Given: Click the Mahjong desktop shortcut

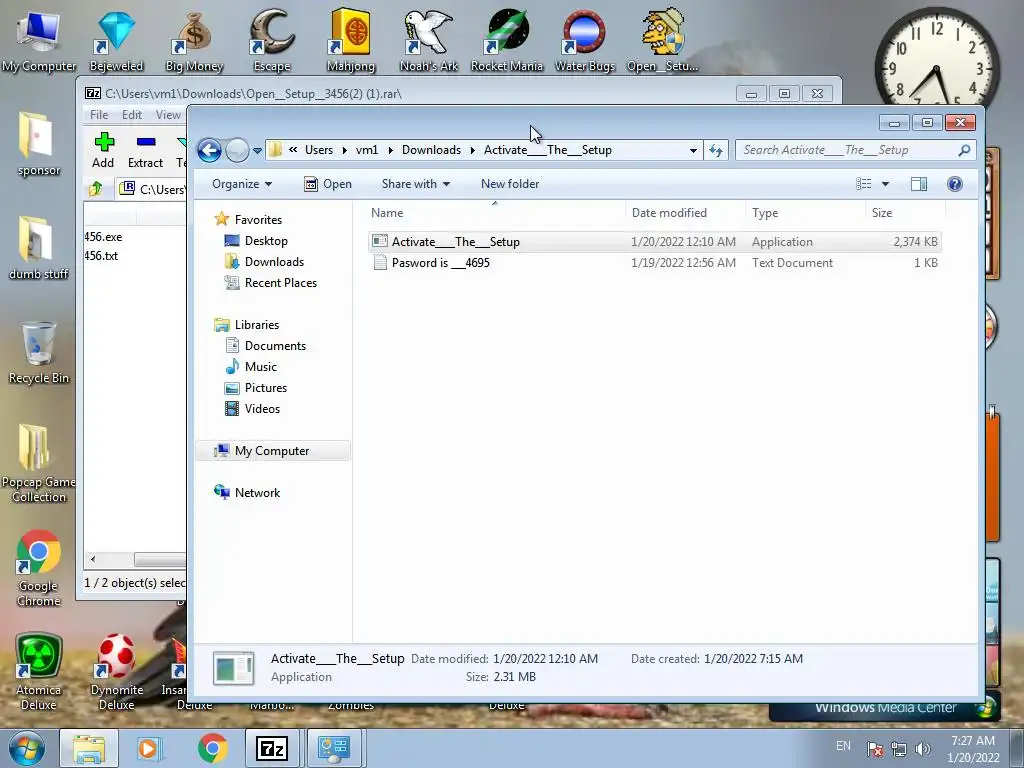Looking at the screenshot, I should [x=351, y=42].
